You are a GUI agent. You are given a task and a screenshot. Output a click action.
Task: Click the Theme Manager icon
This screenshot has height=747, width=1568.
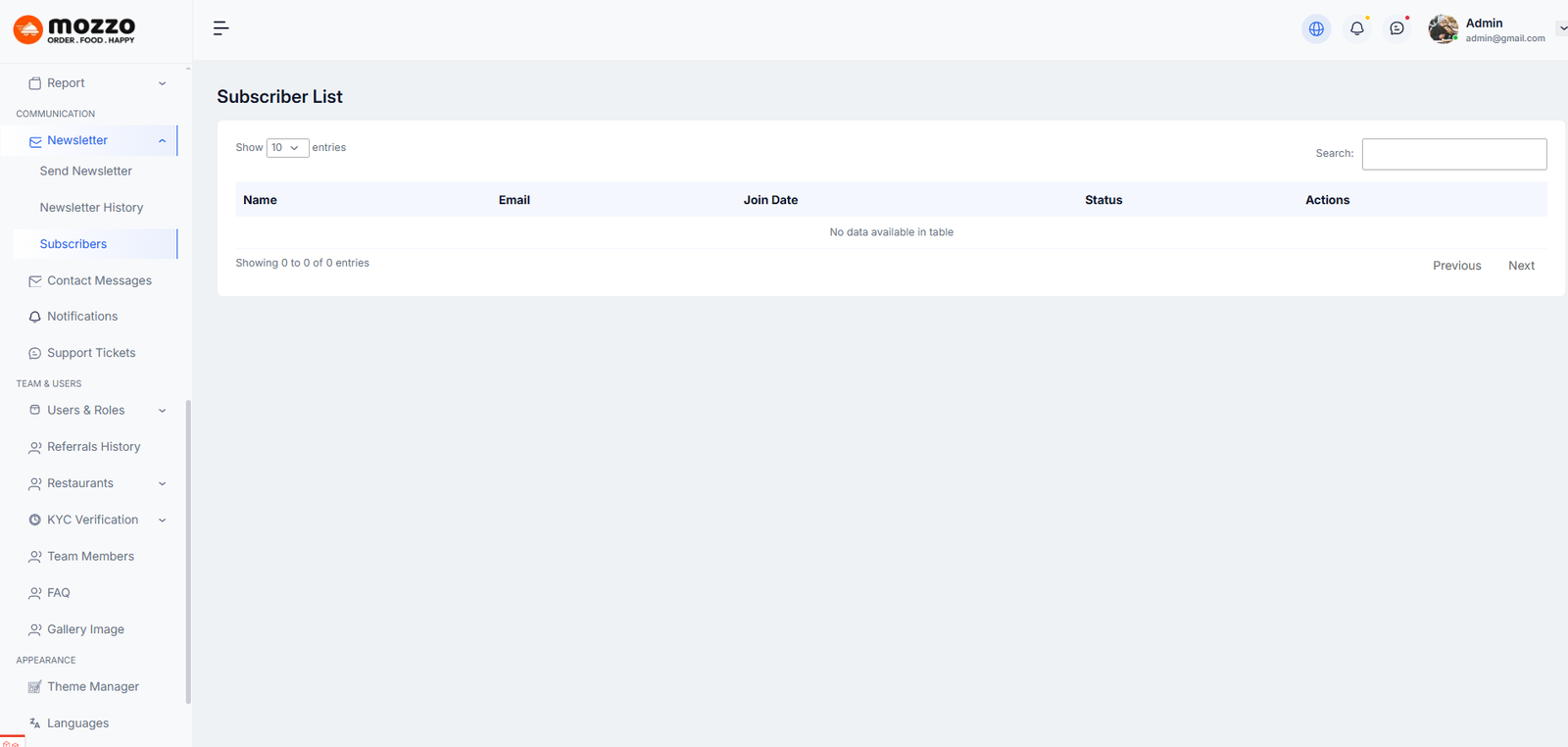(x=35, y=687)
